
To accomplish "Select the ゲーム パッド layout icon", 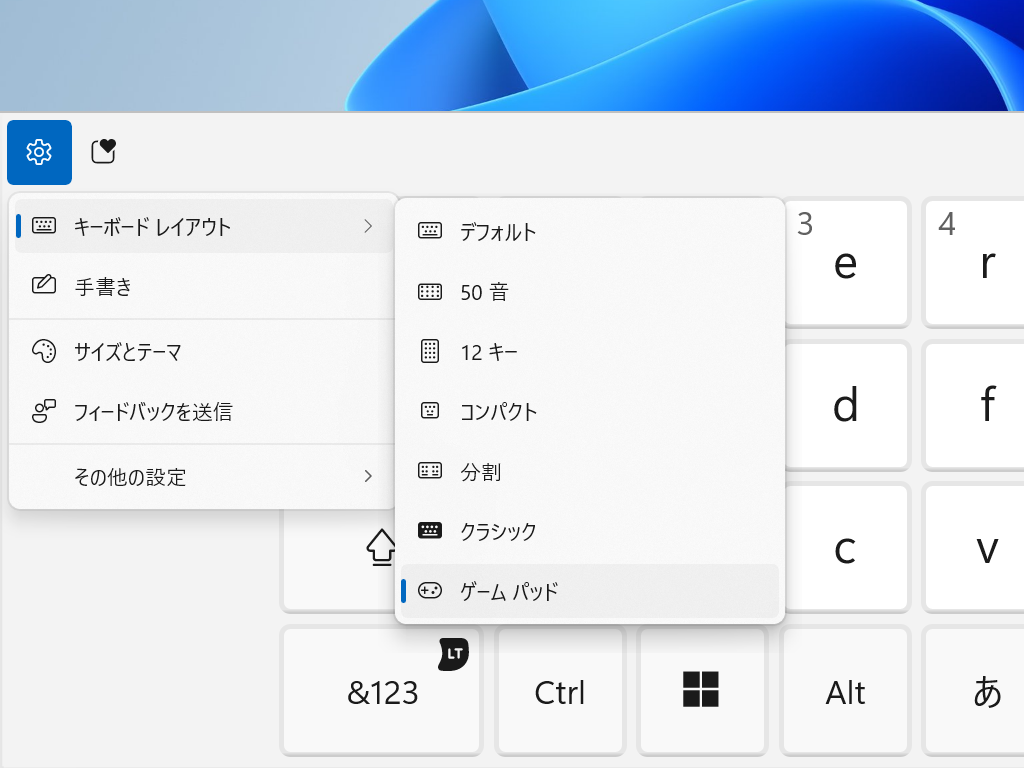I will pos(429,591).
